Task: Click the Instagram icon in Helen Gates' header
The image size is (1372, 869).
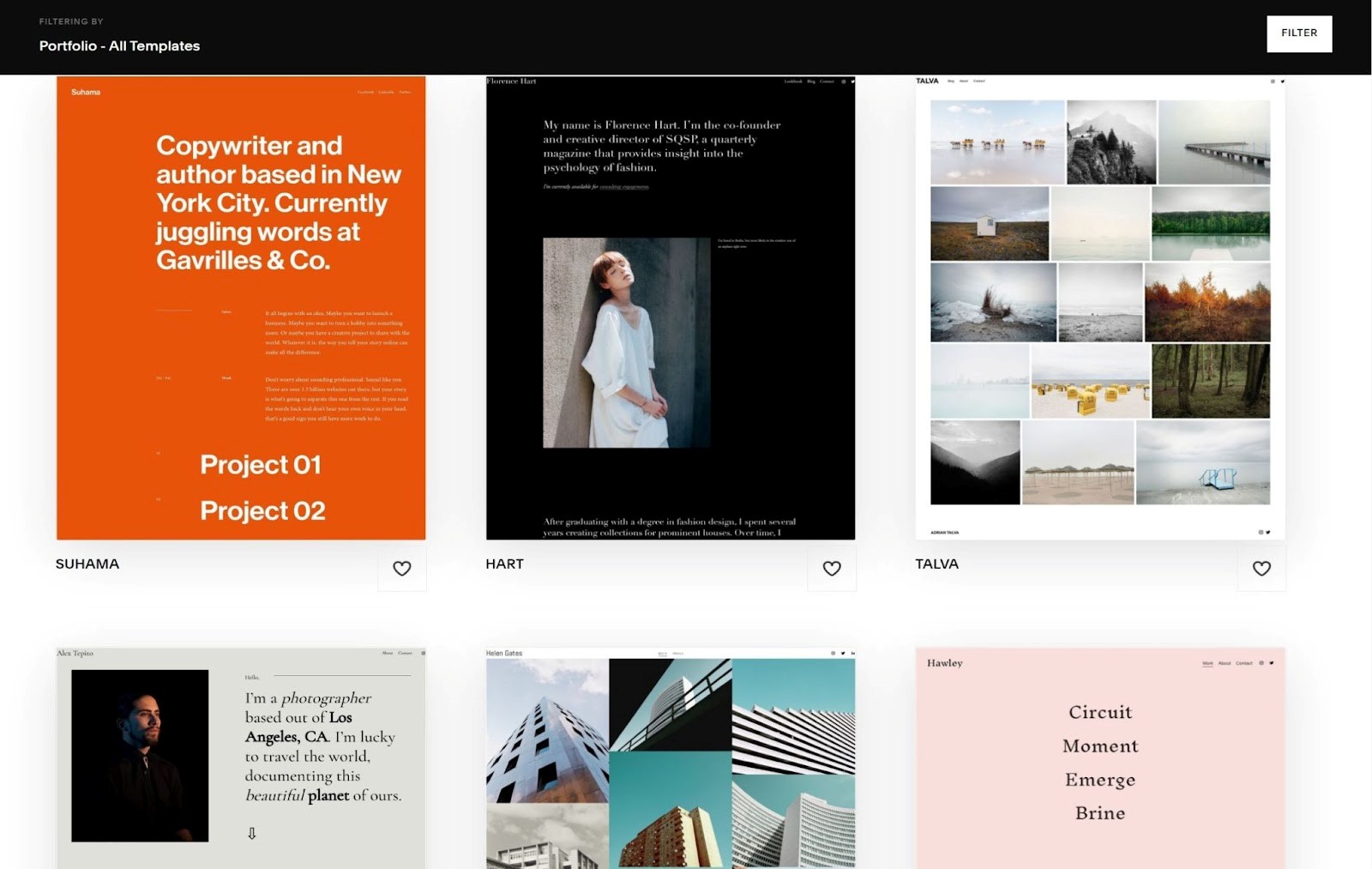Action: coord(833,653)
